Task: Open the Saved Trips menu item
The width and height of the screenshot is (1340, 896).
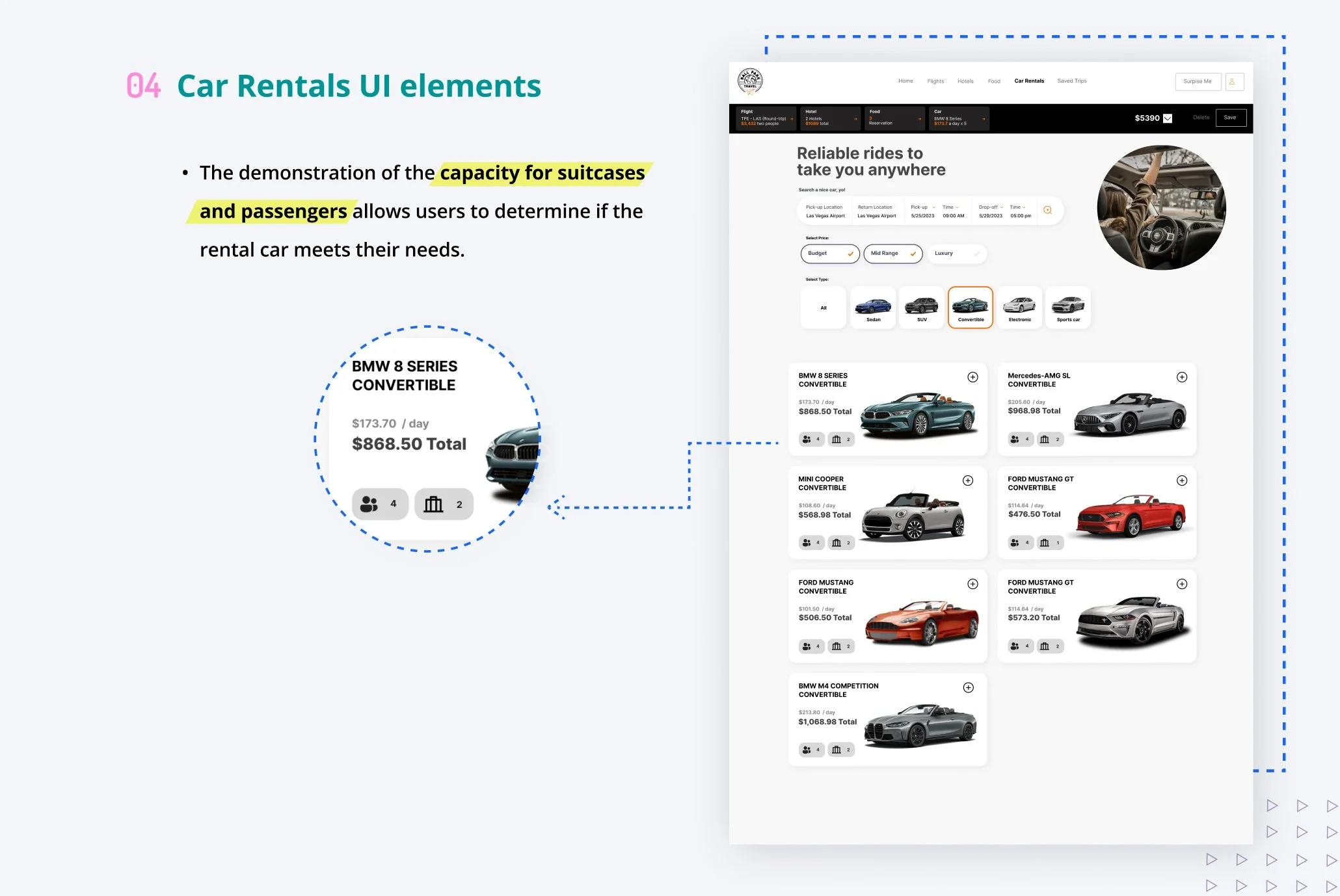Action: pos(1071,81)
